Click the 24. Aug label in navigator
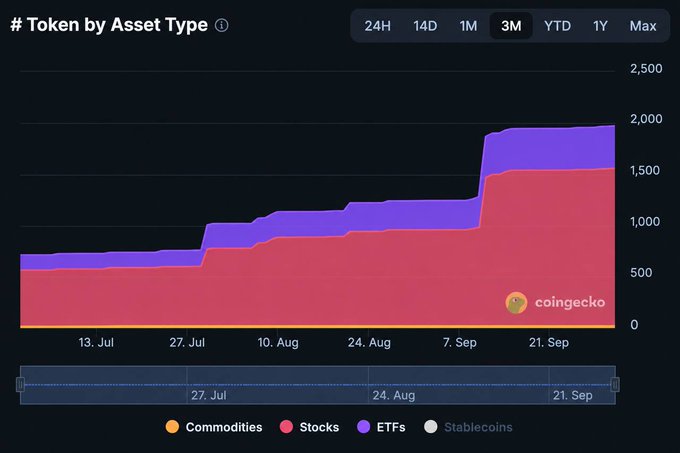The image size is (680, 453). [x=394, y=395]
